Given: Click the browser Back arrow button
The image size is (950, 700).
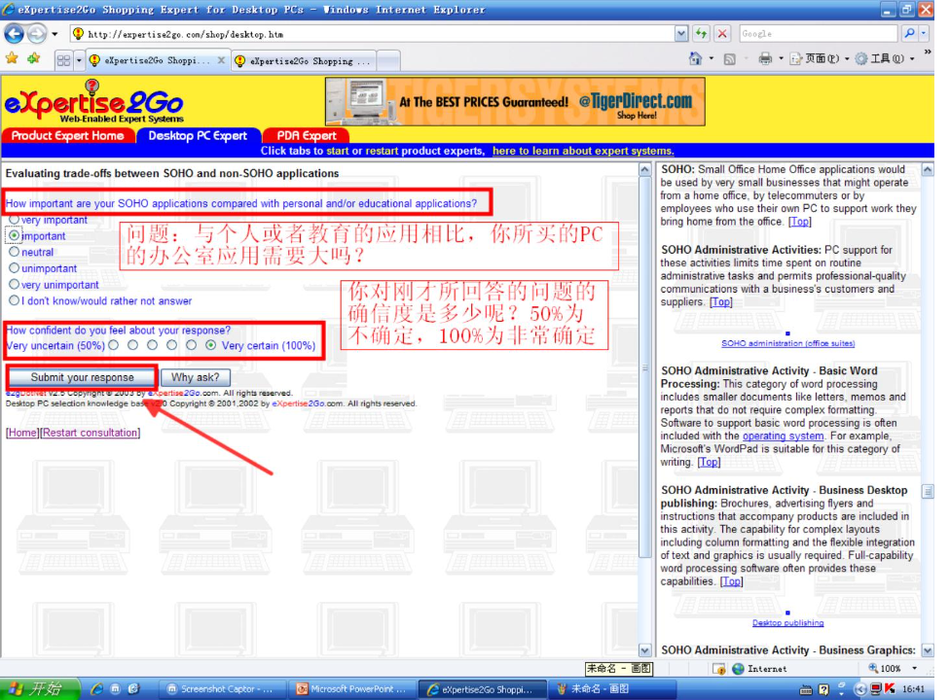Looking at the screenshot, I should click(14, 33).
